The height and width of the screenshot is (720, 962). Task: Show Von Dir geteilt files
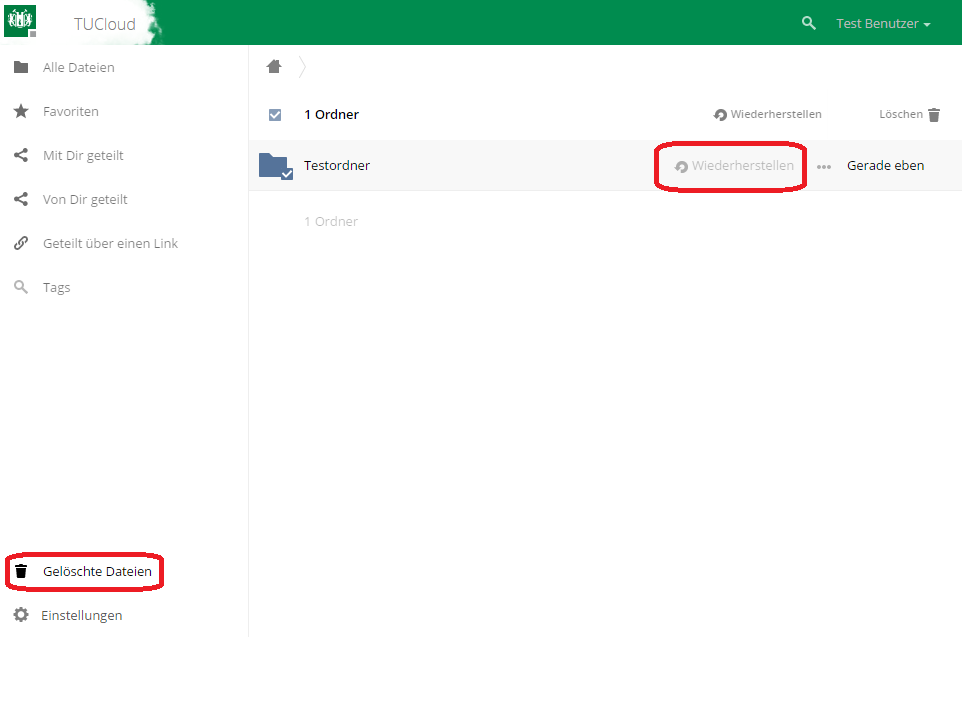click(x=85, y=200)
